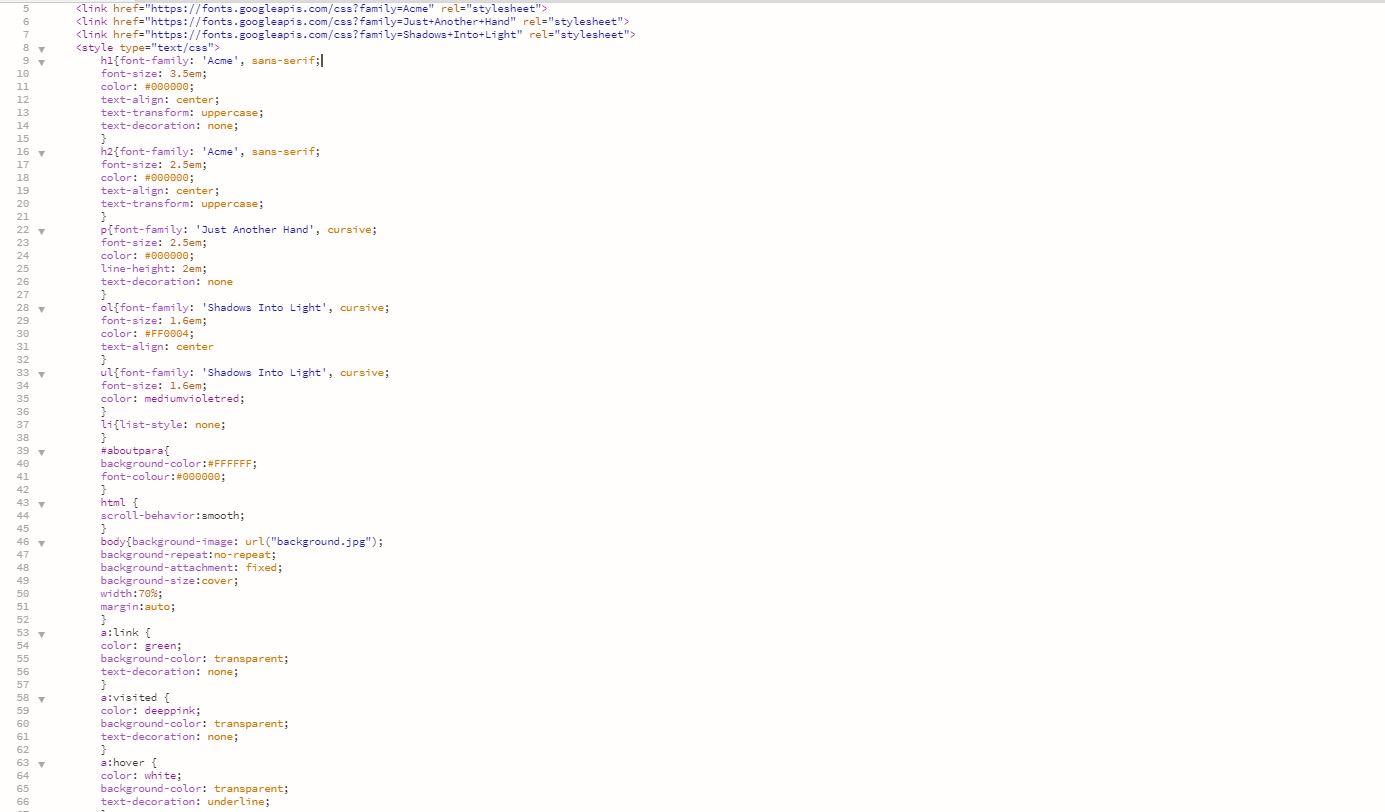Click the 'width:70%;' line

[131, 594]
